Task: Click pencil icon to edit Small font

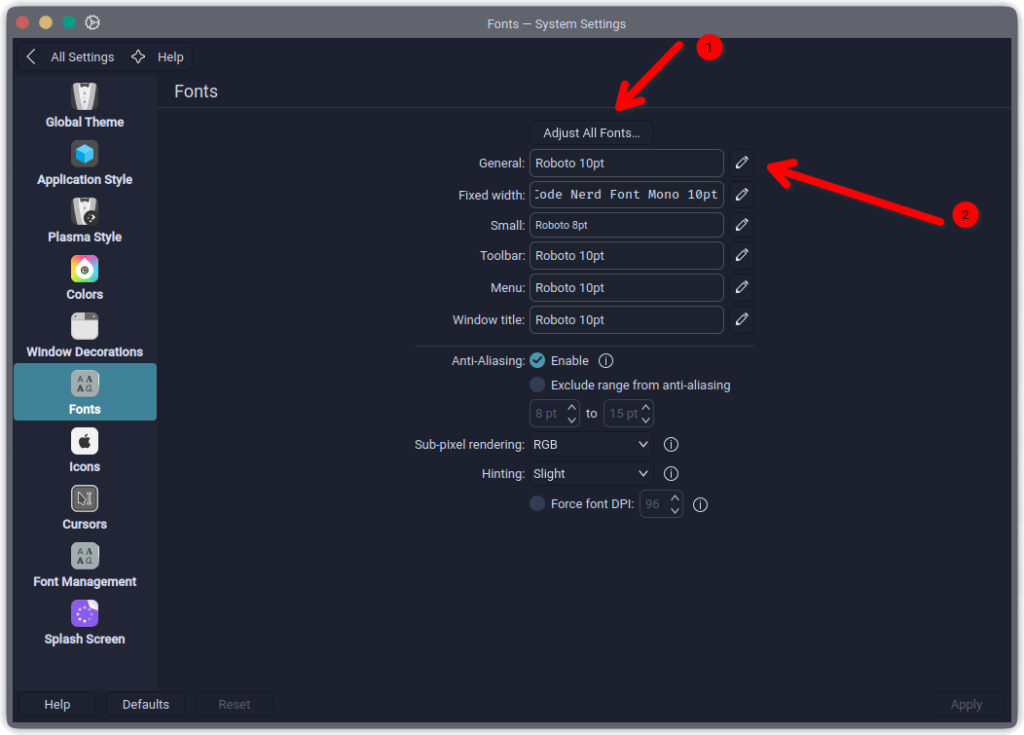Action: (x=742, y=225)
